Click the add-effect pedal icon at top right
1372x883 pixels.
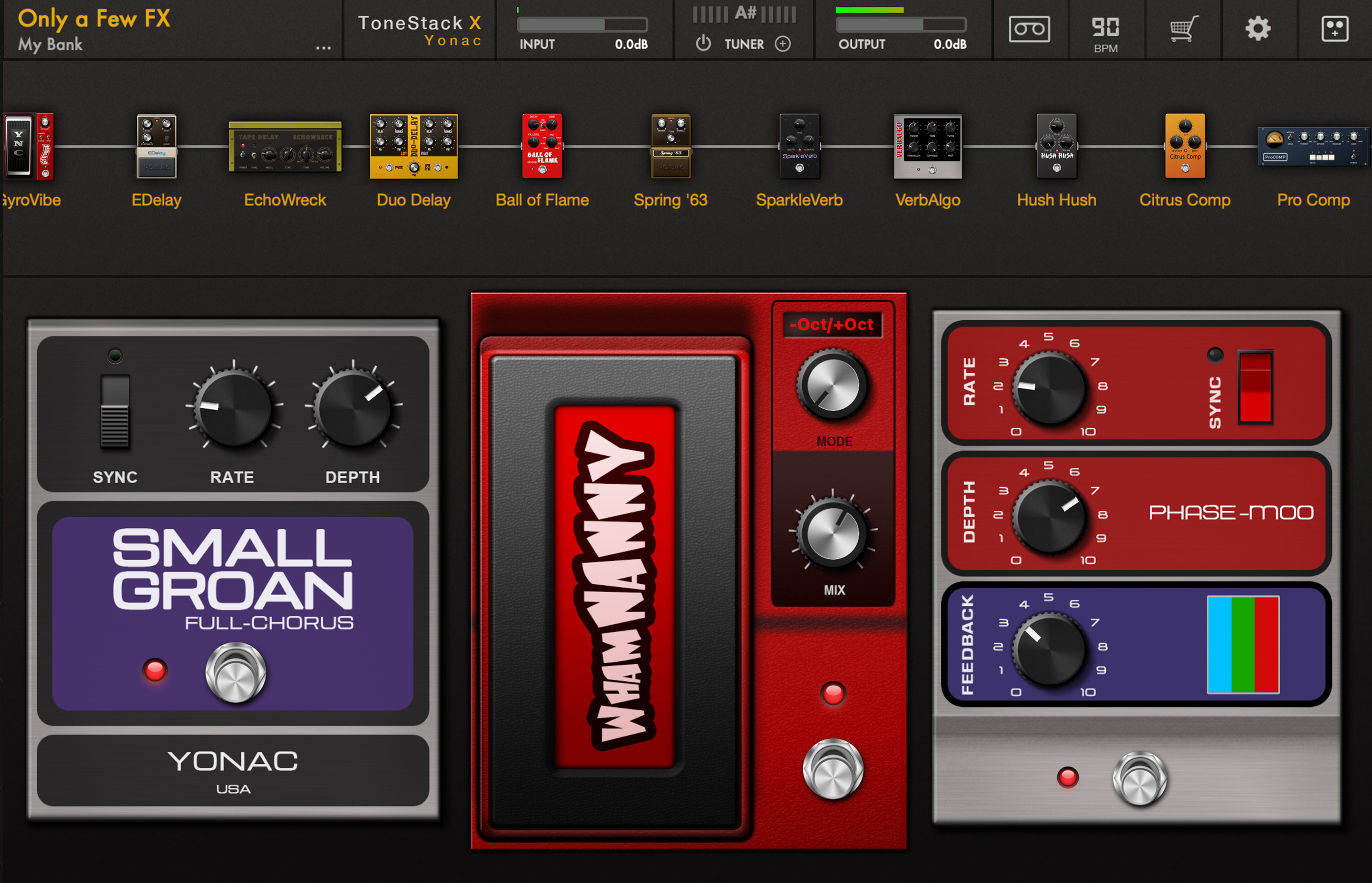click(x=1335, y=28)
